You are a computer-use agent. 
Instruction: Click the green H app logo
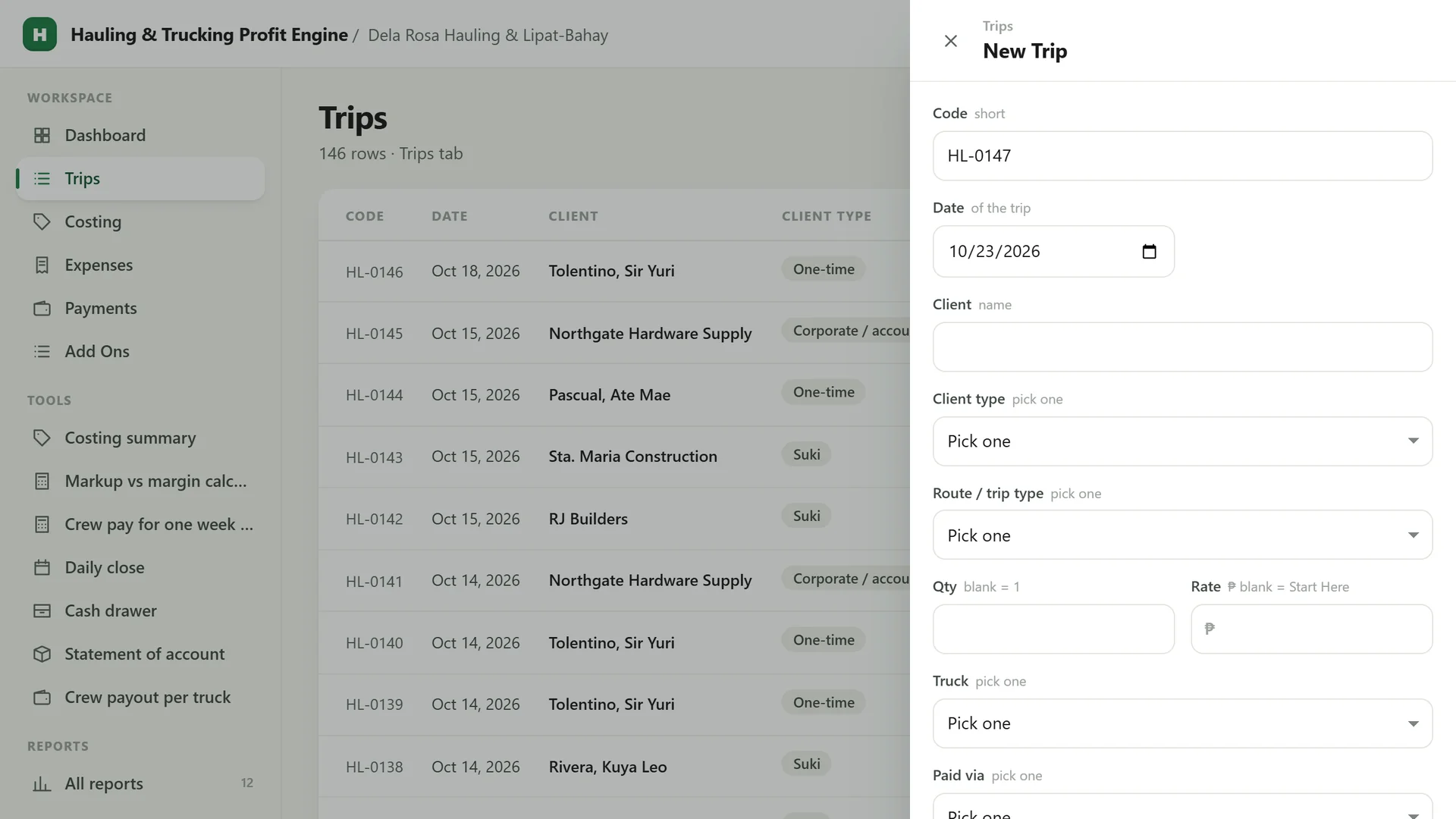point(39,34)
